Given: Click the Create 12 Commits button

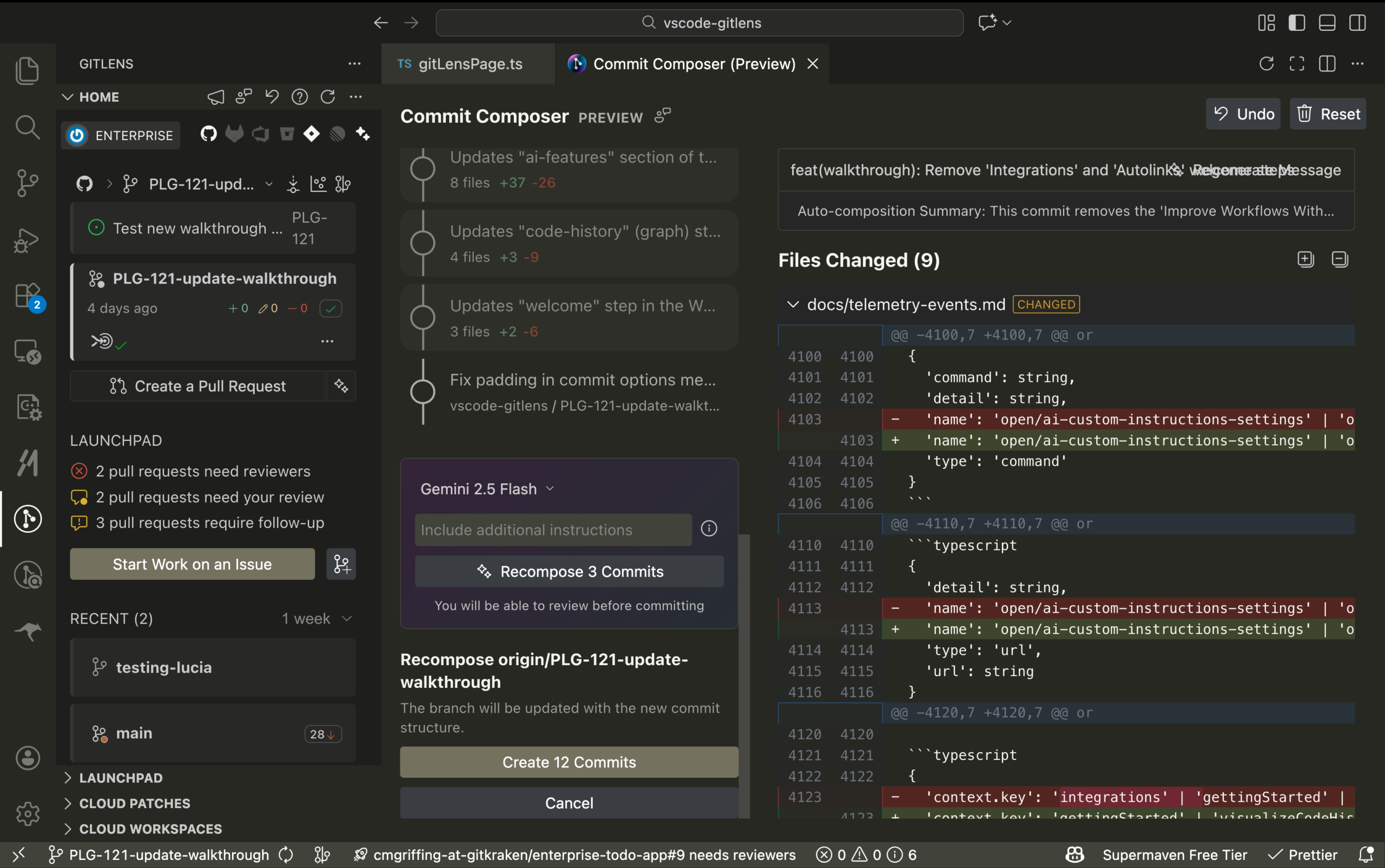Looking at the screenshot, I should (569, 762).
